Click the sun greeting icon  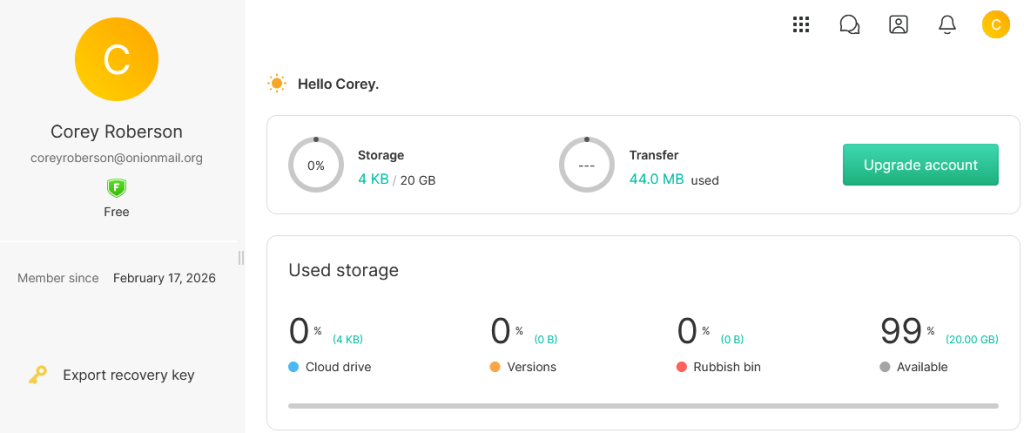(x=277, y=84)
